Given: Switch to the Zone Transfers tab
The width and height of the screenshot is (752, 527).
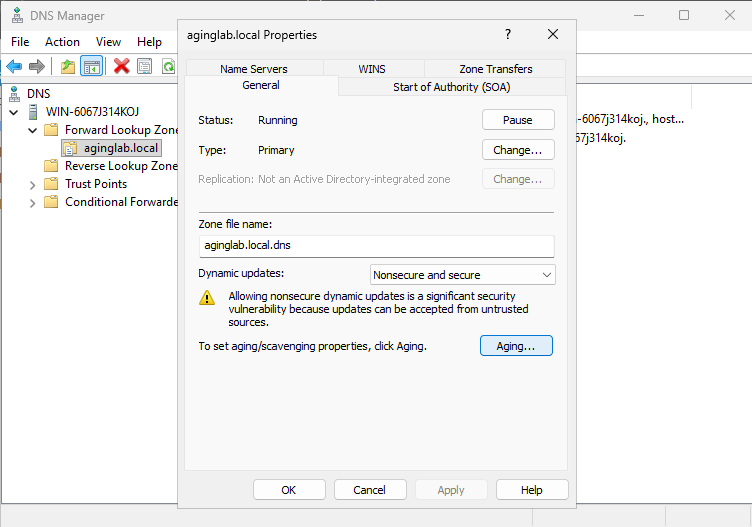Looking at the screenshot, I should point(495,69).
